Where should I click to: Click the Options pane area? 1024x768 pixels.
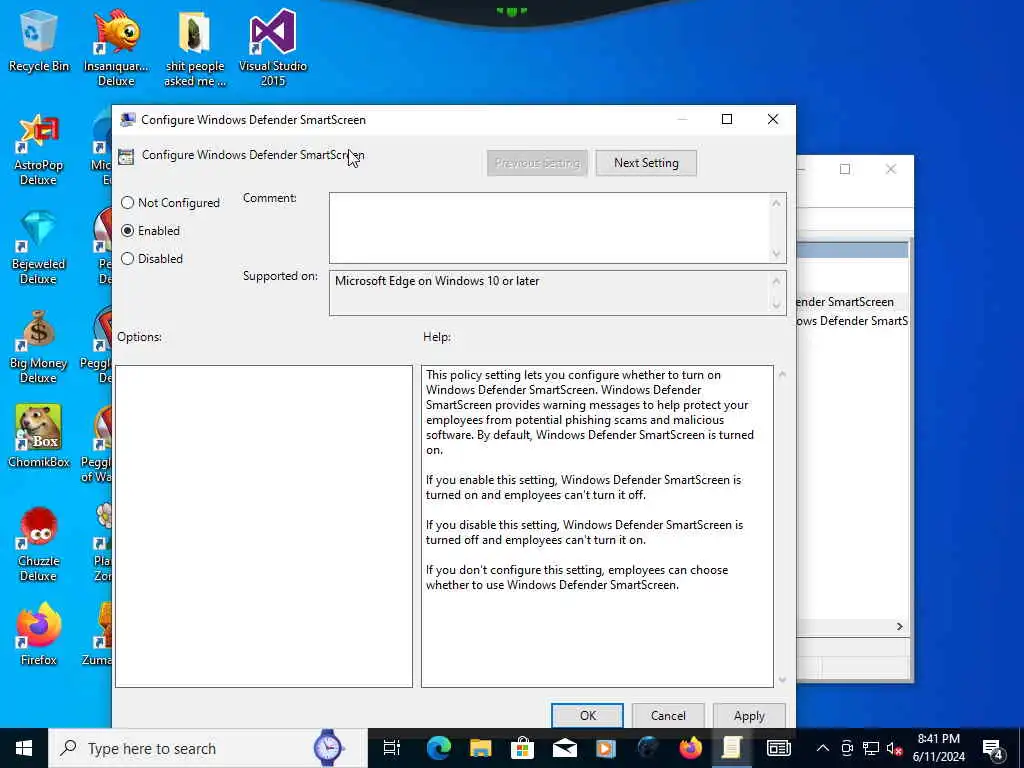tap(264, 526)
